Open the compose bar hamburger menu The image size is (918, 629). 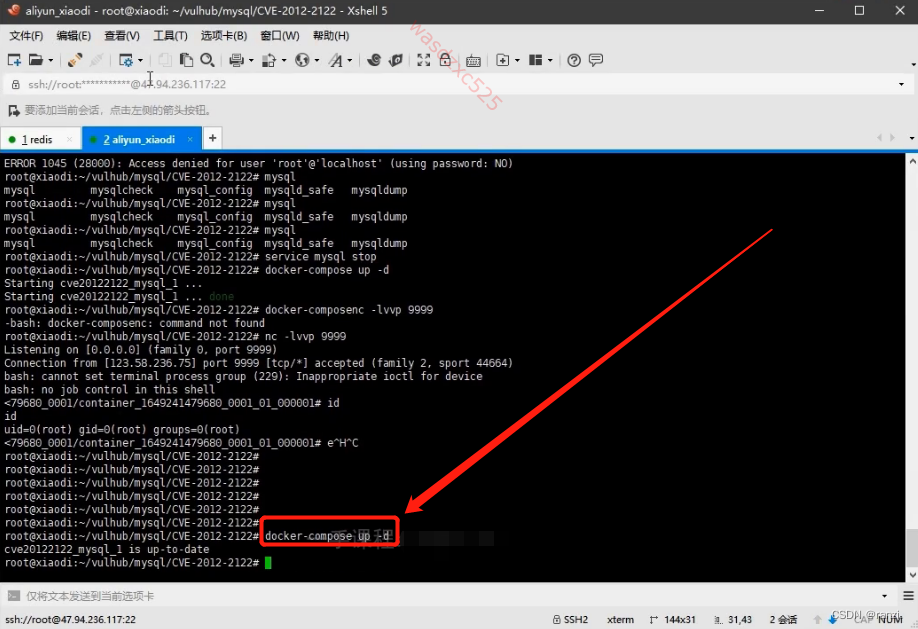tap(908, 596)
